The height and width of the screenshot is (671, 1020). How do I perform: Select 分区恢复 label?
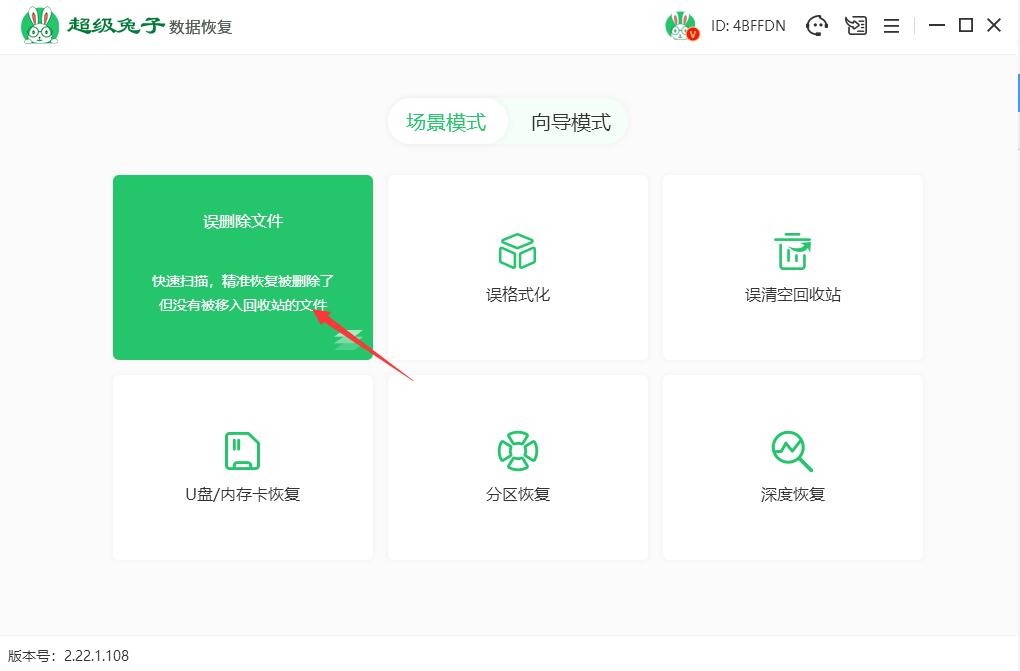tap(518, 495)
